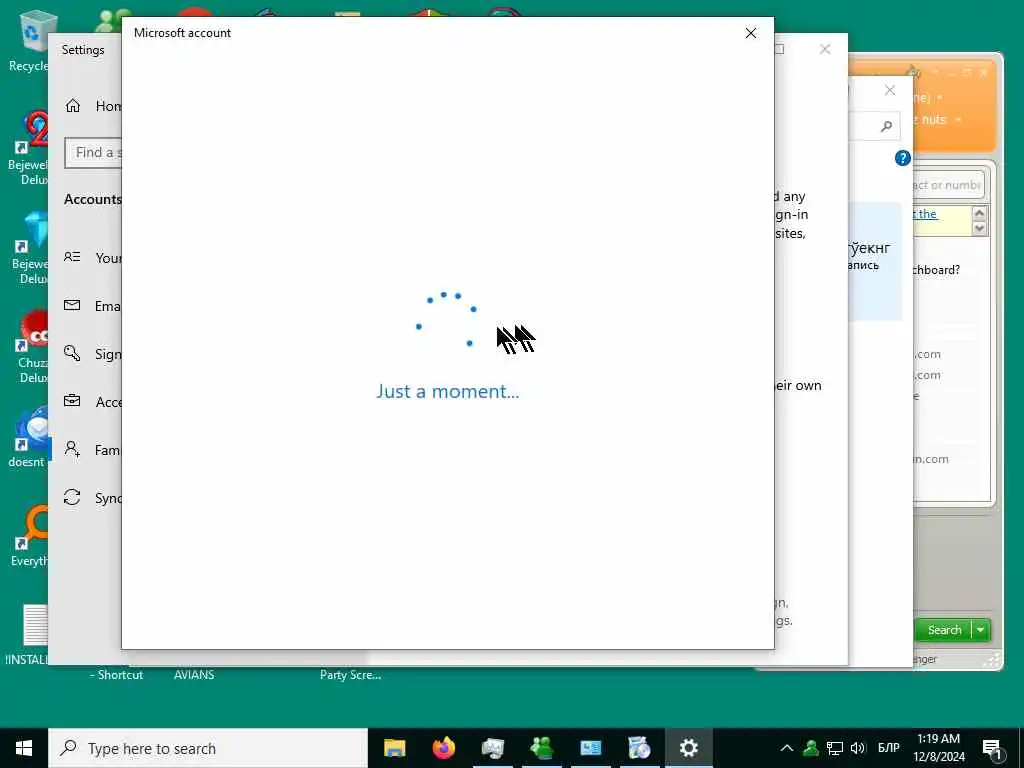Click the magnifier search icon behind Settings
1024x768 pixels.
(x=886, y=126)
